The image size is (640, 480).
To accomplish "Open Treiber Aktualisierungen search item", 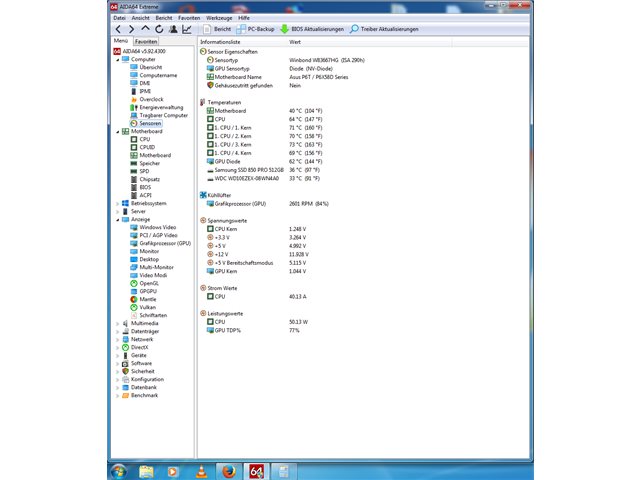I will 384,29.
